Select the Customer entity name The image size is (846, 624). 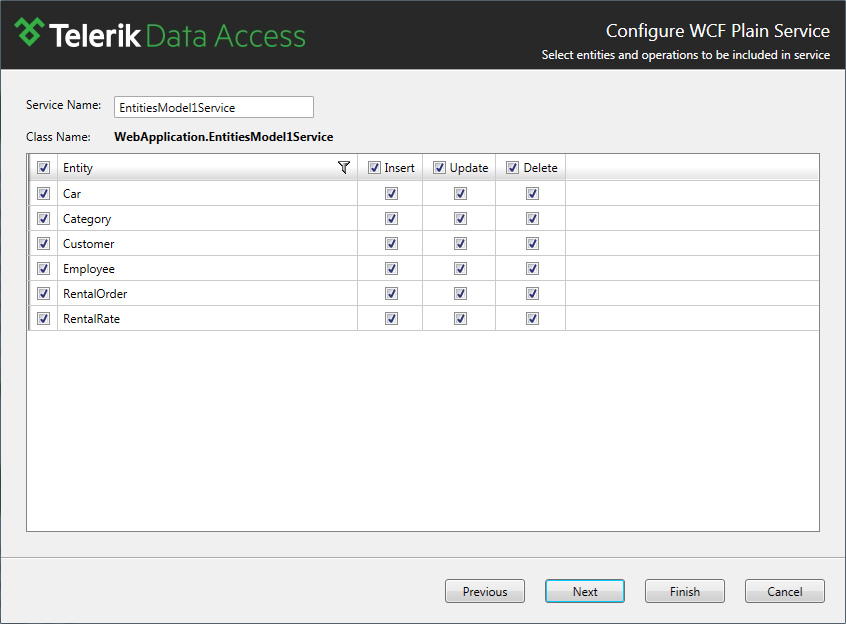88,244
